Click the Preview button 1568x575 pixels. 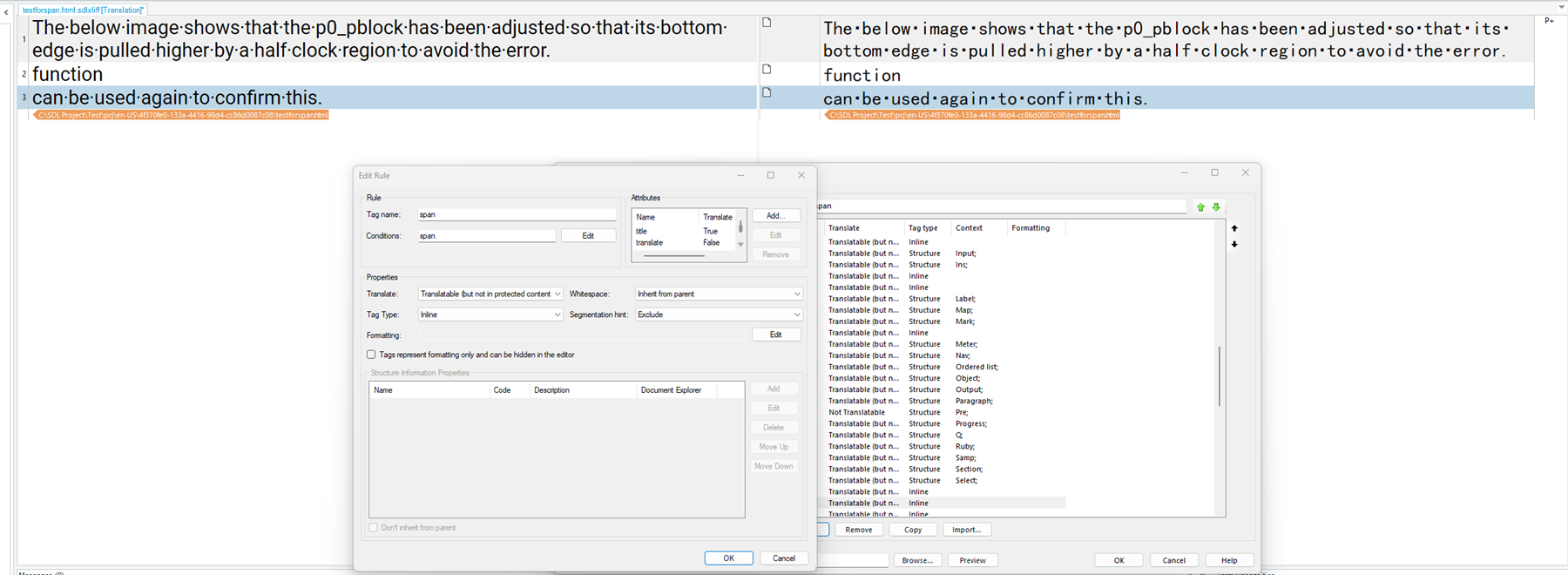pyautogui.click(x=972, y=560)
